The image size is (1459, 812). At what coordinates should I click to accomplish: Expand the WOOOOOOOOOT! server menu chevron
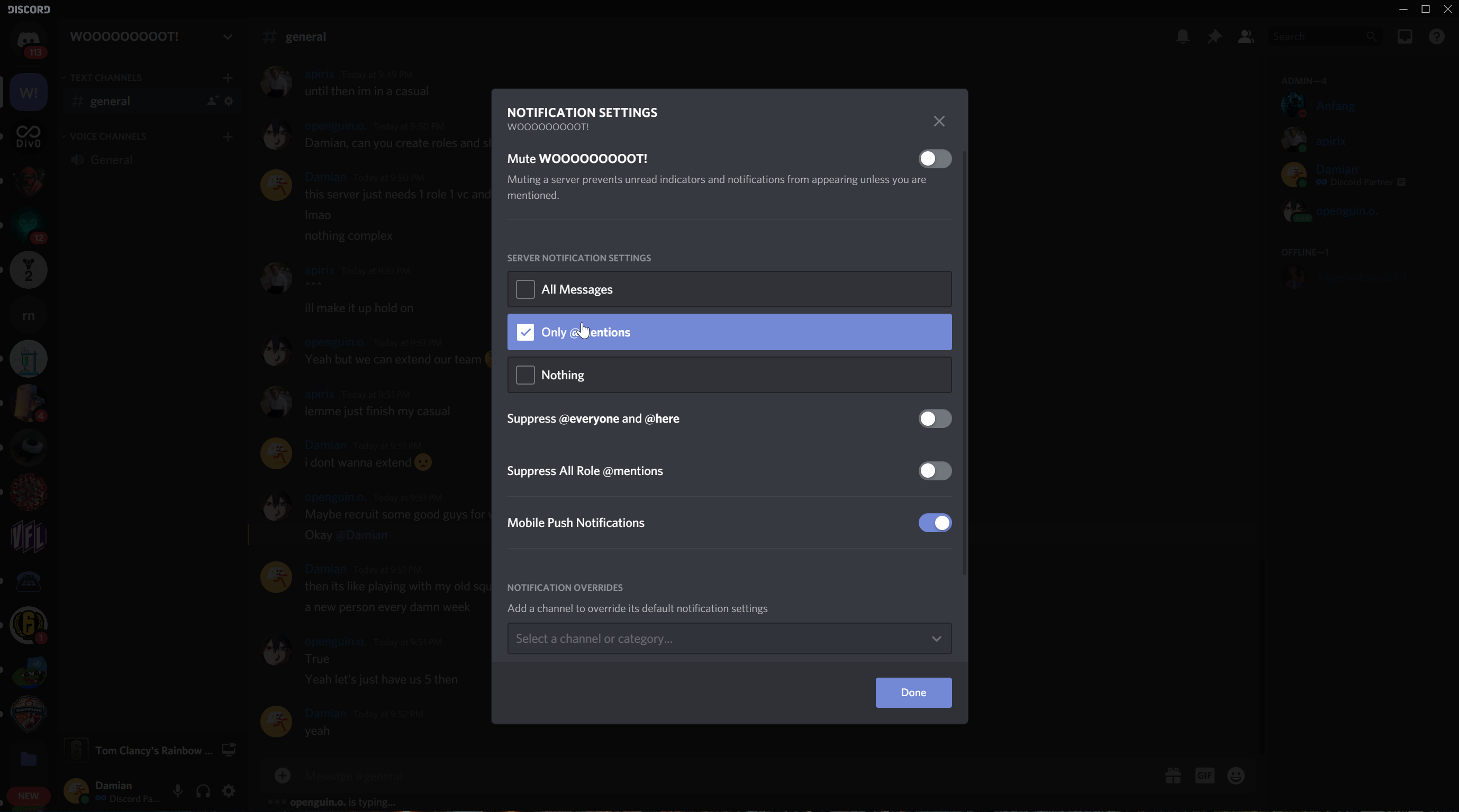228,37
